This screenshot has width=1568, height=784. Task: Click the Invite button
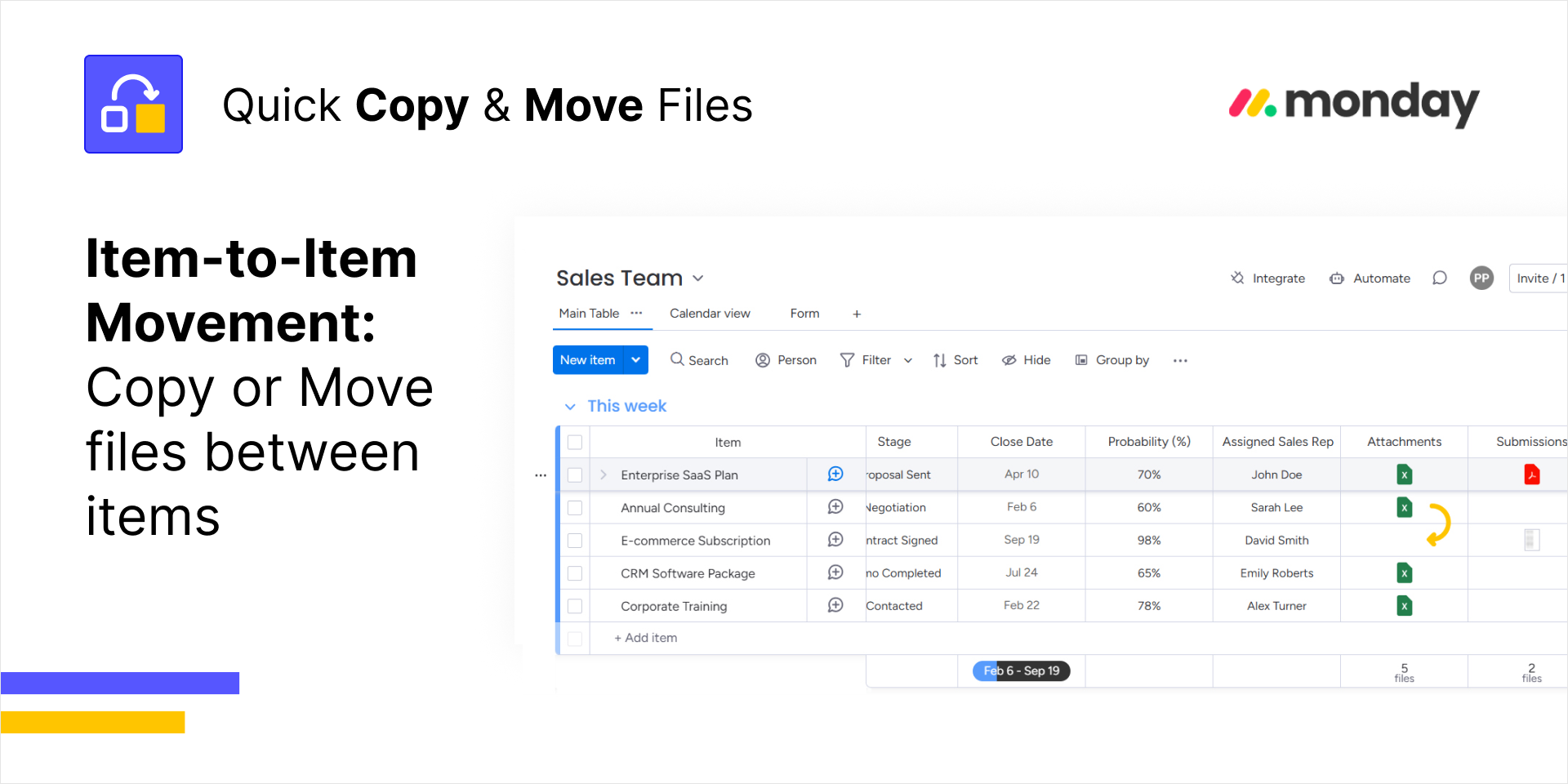[1538, 278]
